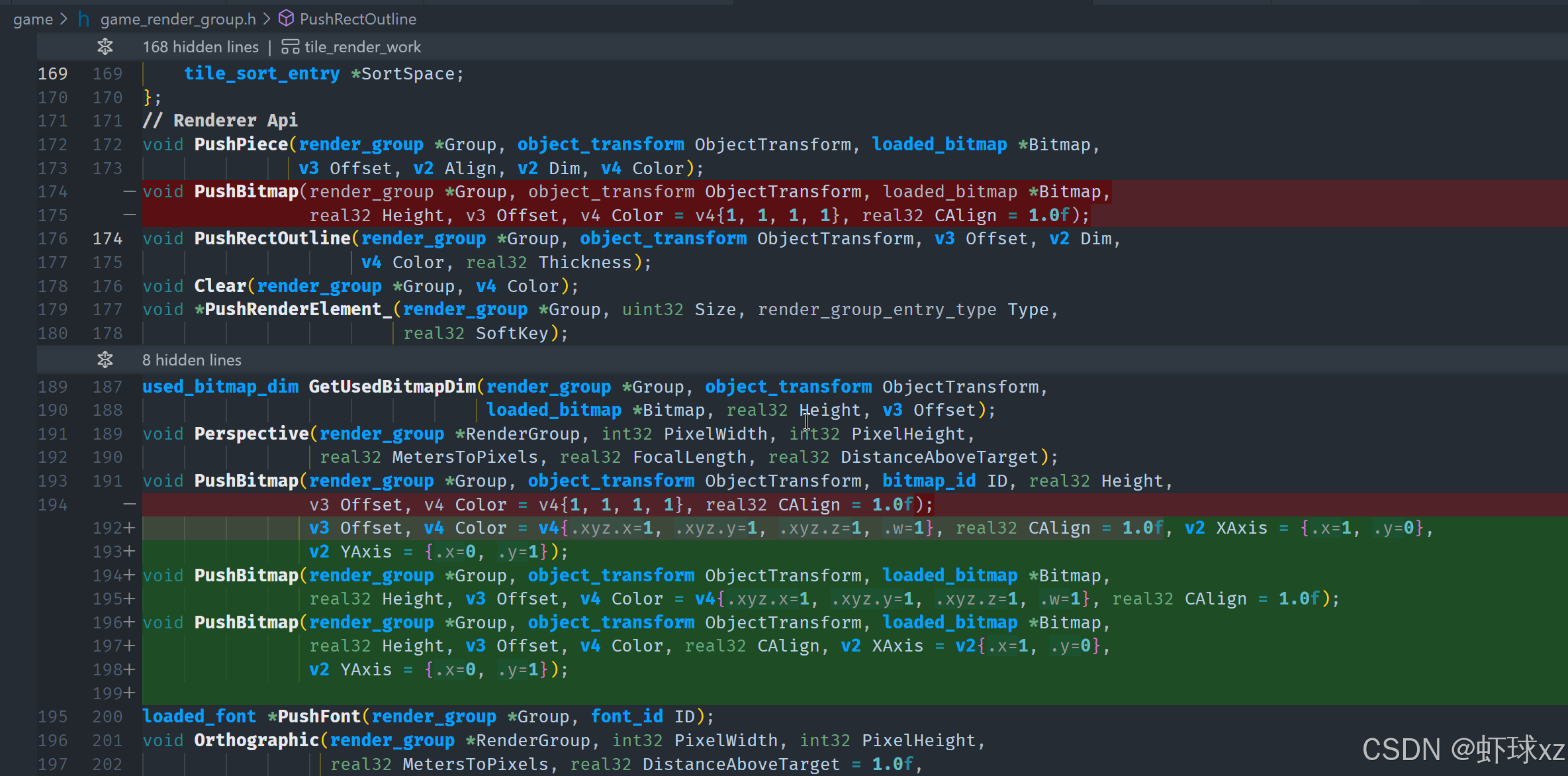Click the struct symbol icon before tile_render_work
The image size is (1568, 776).
(290, 47)
